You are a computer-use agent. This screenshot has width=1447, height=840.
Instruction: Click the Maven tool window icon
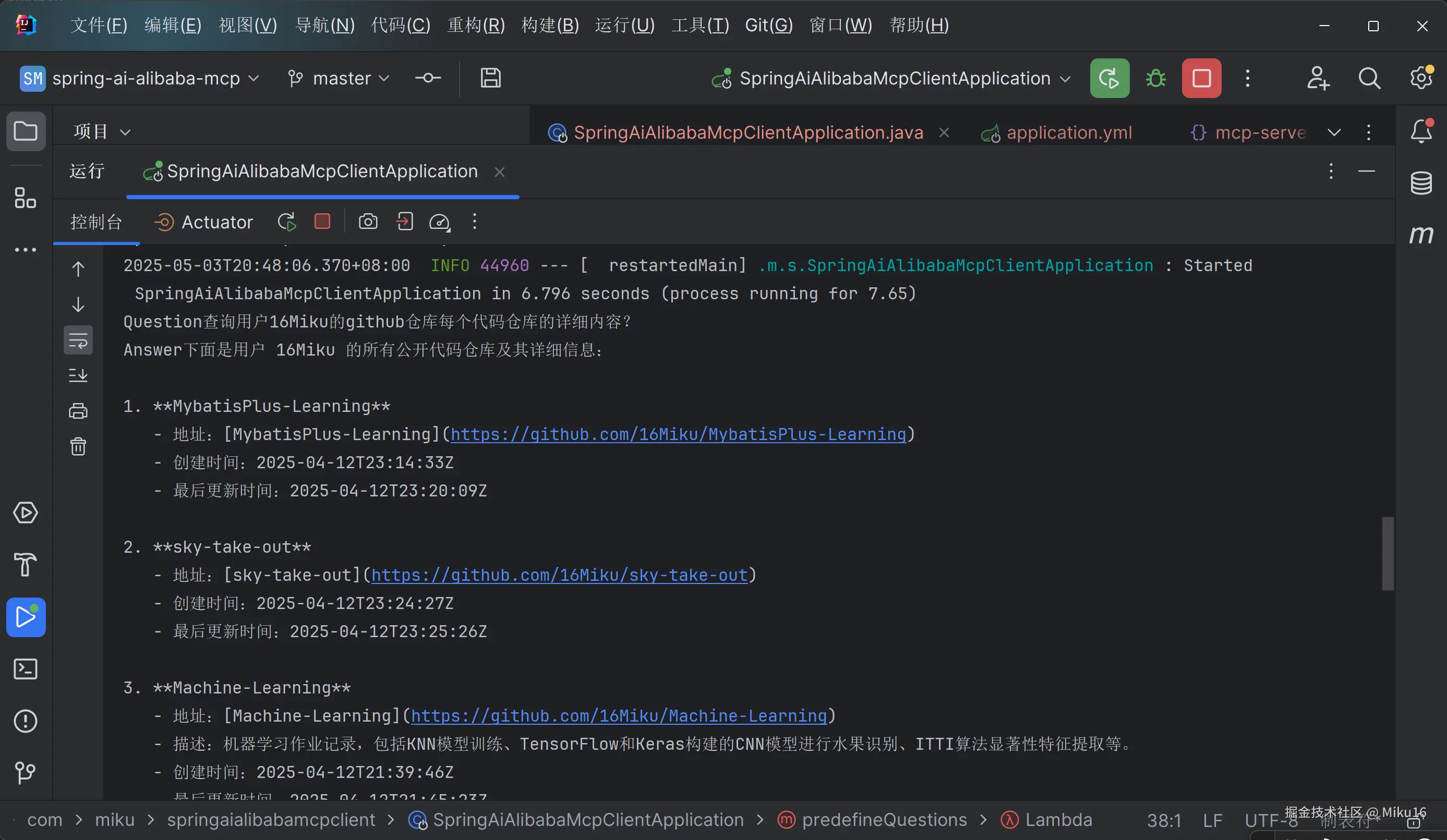pyautogui.click(x=1421, y=234)
